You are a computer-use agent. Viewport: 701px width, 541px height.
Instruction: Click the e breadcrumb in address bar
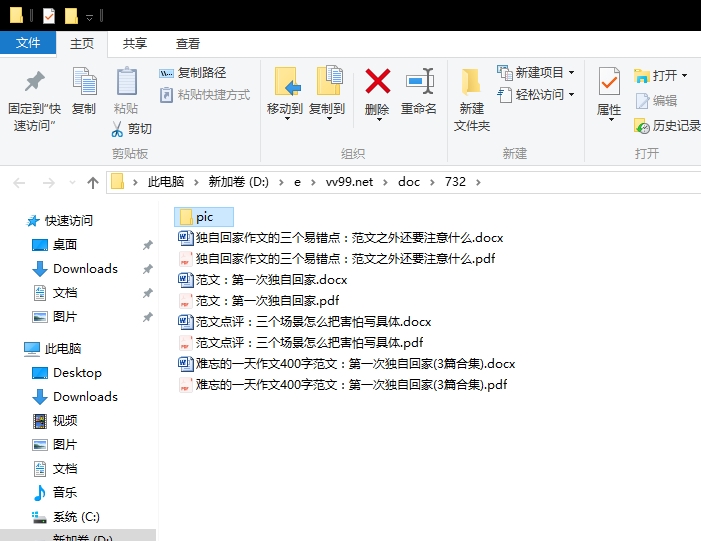click(x=297, y=182)
